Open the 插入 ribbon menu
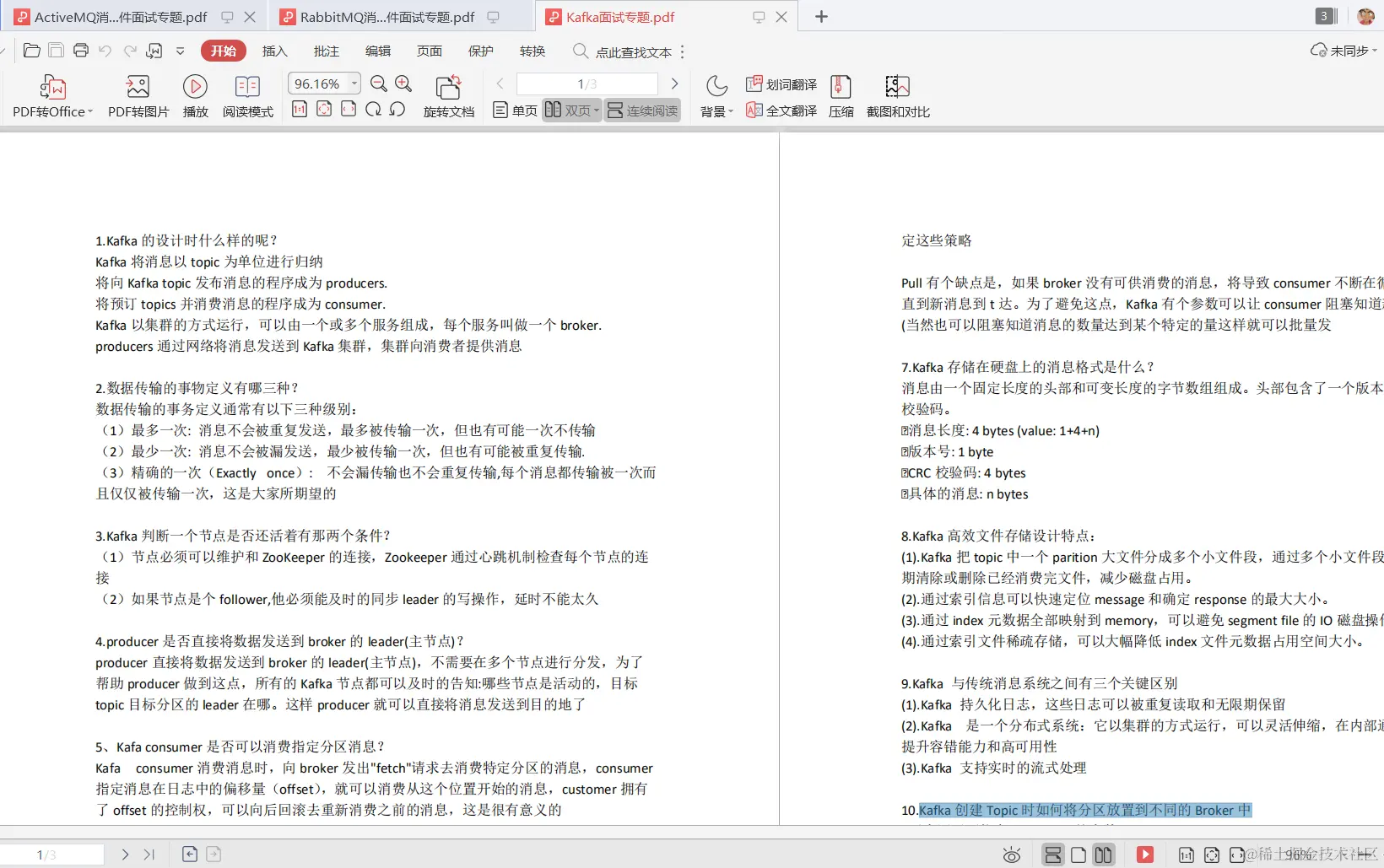Screen dimensions: 1384x868 (273, 51)
